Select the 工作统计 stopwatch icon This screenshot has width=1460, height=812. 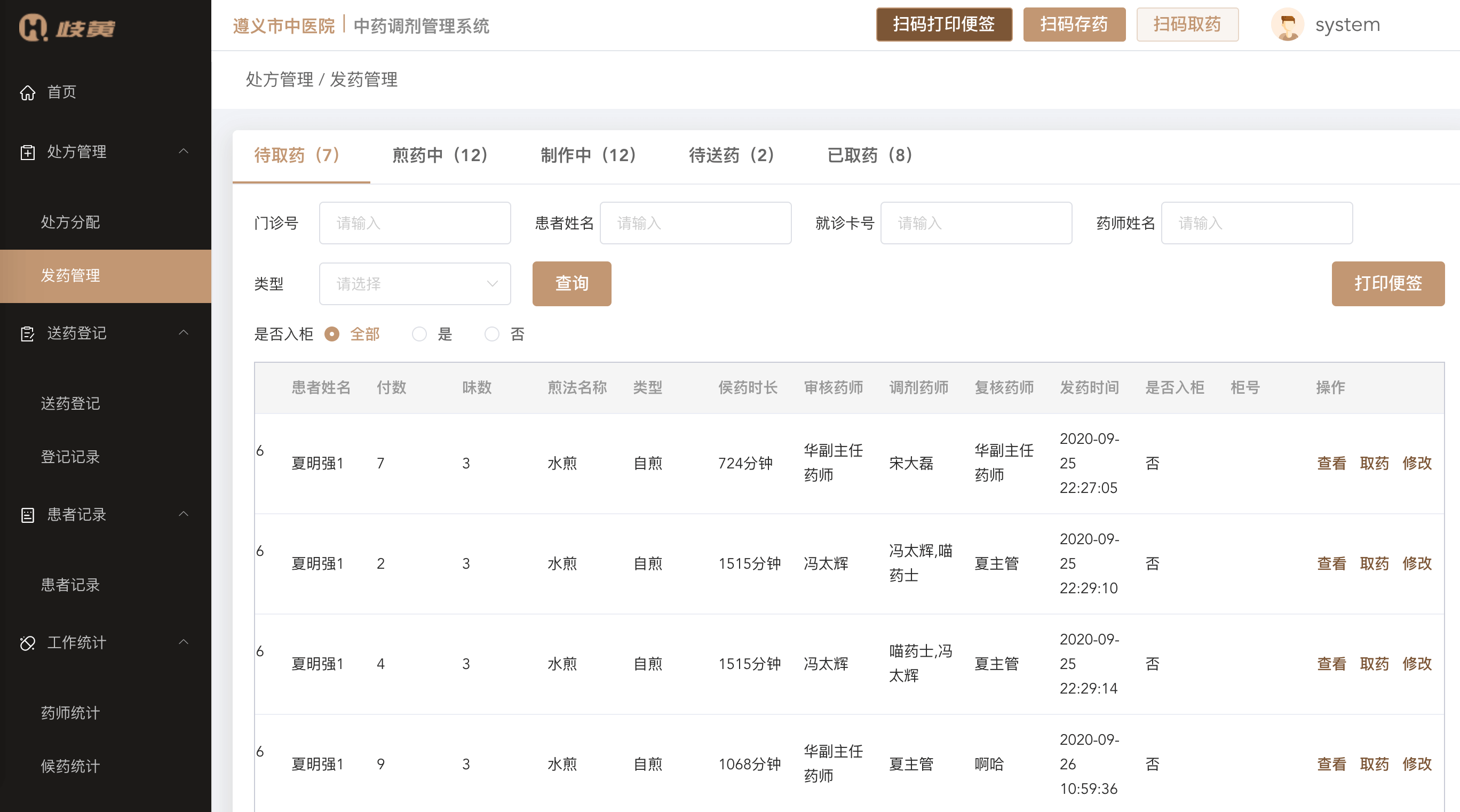[x=28, y=642]
